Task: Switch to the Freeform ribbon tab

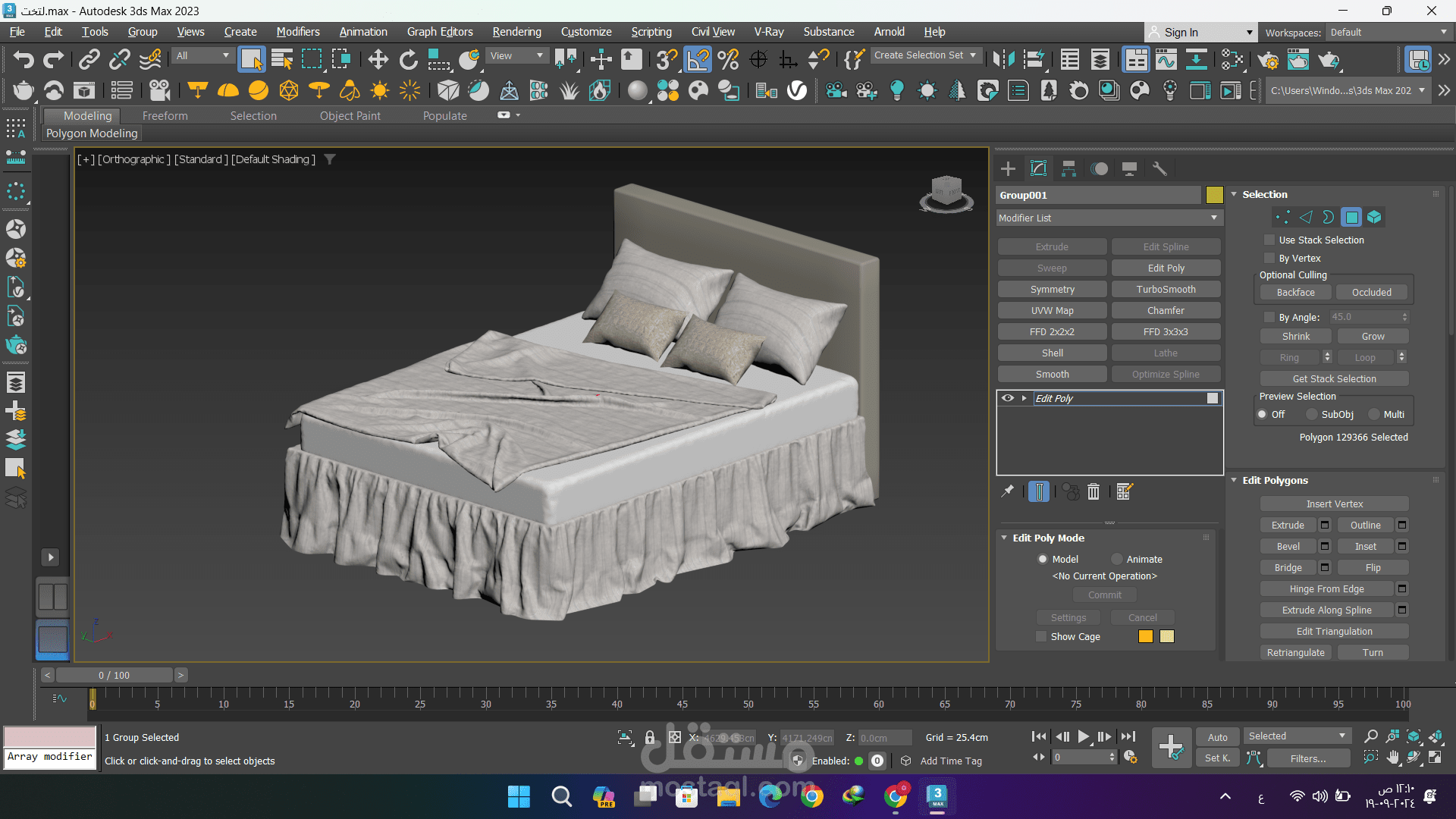Action: click(165, 115)
